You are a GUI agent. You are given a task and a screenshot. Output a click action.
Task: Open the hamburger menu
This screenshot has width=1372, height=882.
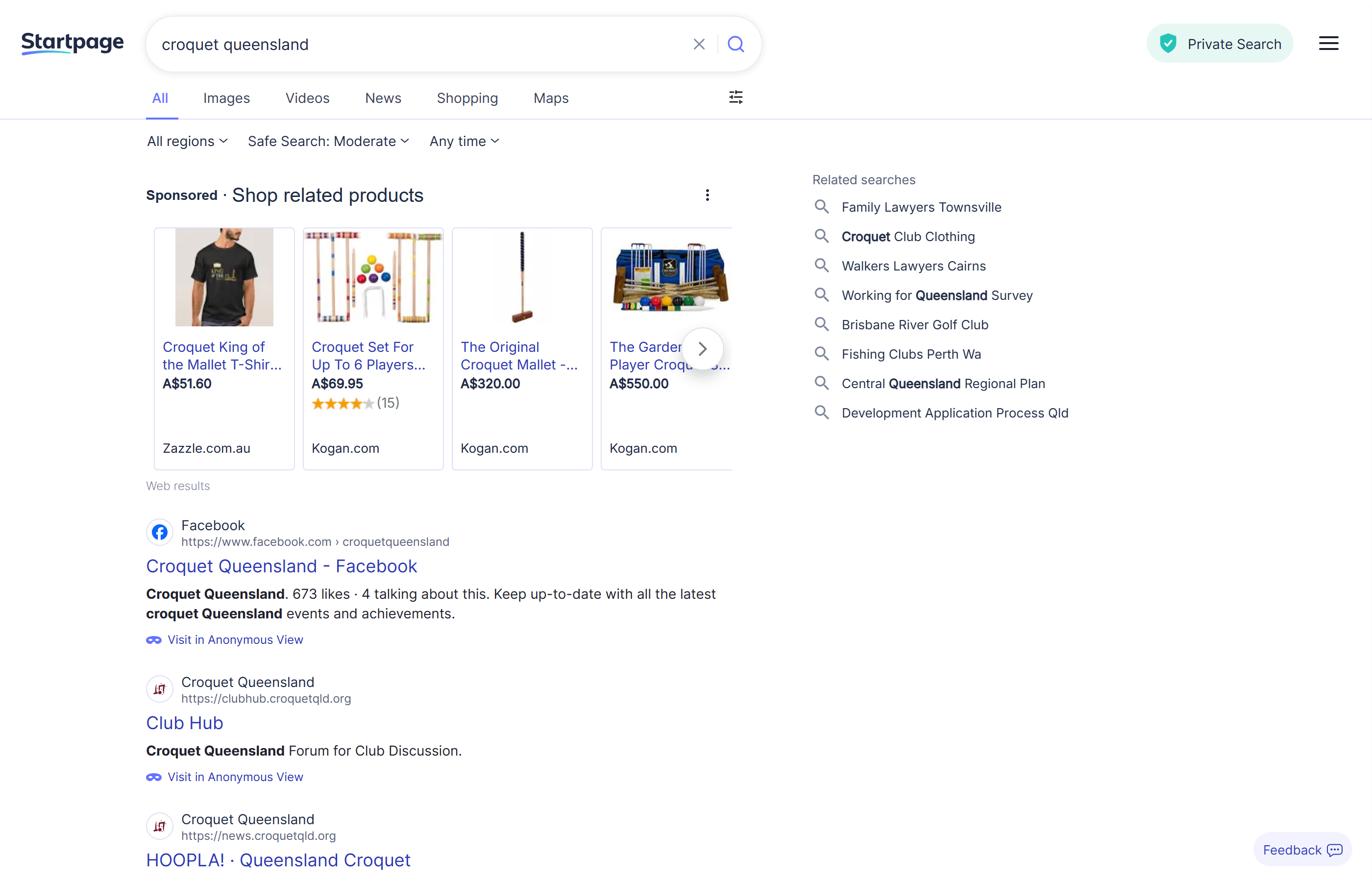click(x=1328, y=44)
